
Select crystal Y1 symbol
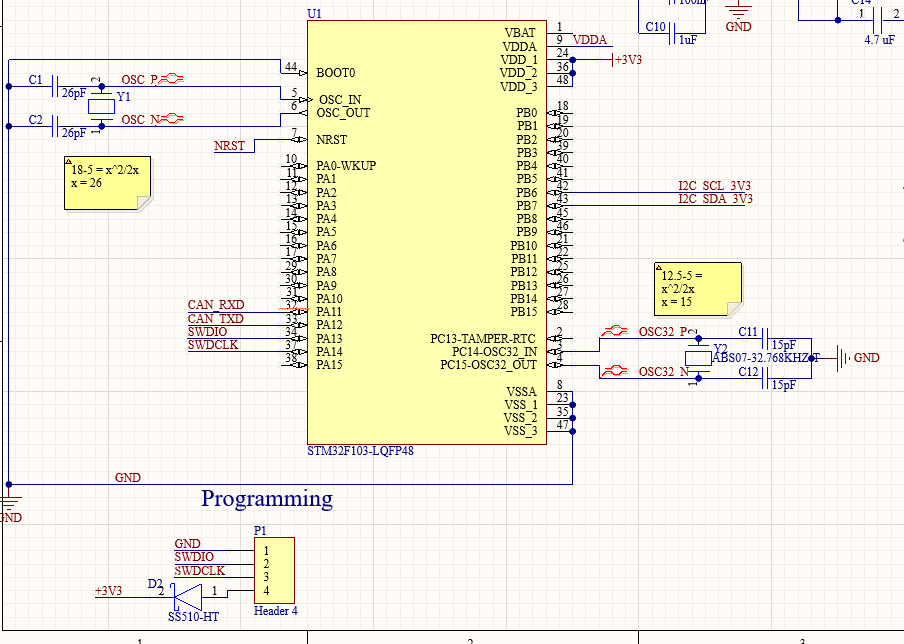click(101, 106)
